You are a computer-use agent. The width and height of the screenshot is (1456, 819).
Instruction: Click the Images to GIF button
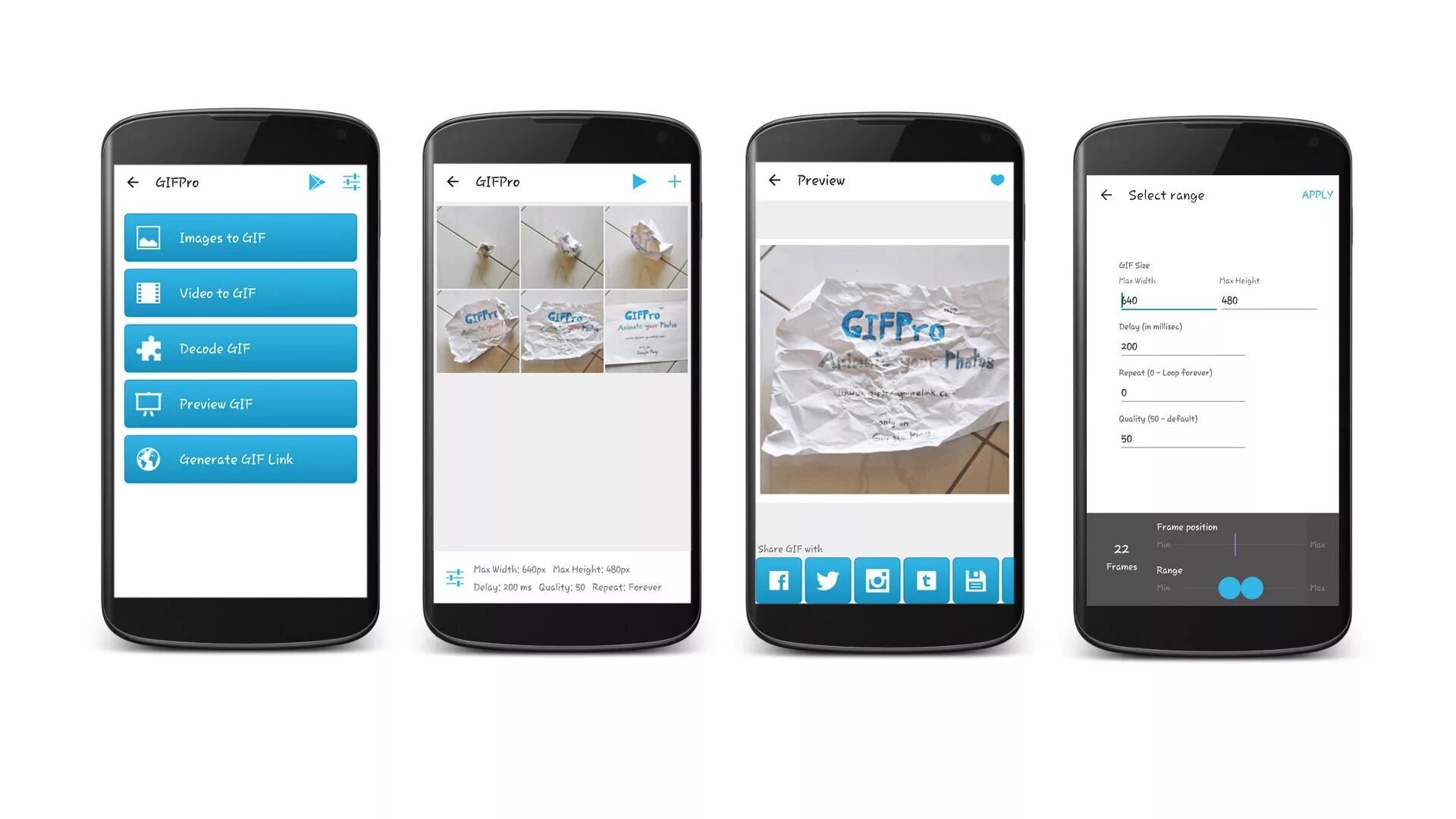coord(244,238)
